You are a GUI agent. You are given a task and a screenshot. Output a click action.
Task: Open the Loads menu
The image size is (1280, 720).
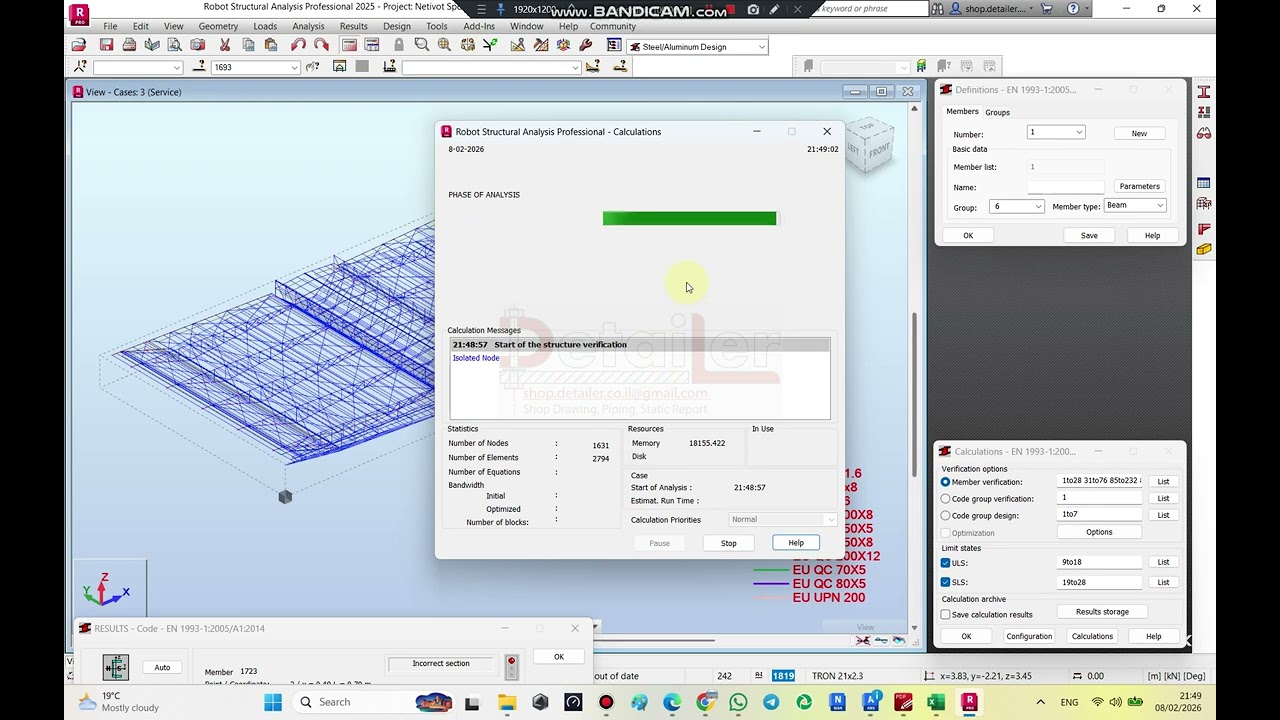(265, 26)
